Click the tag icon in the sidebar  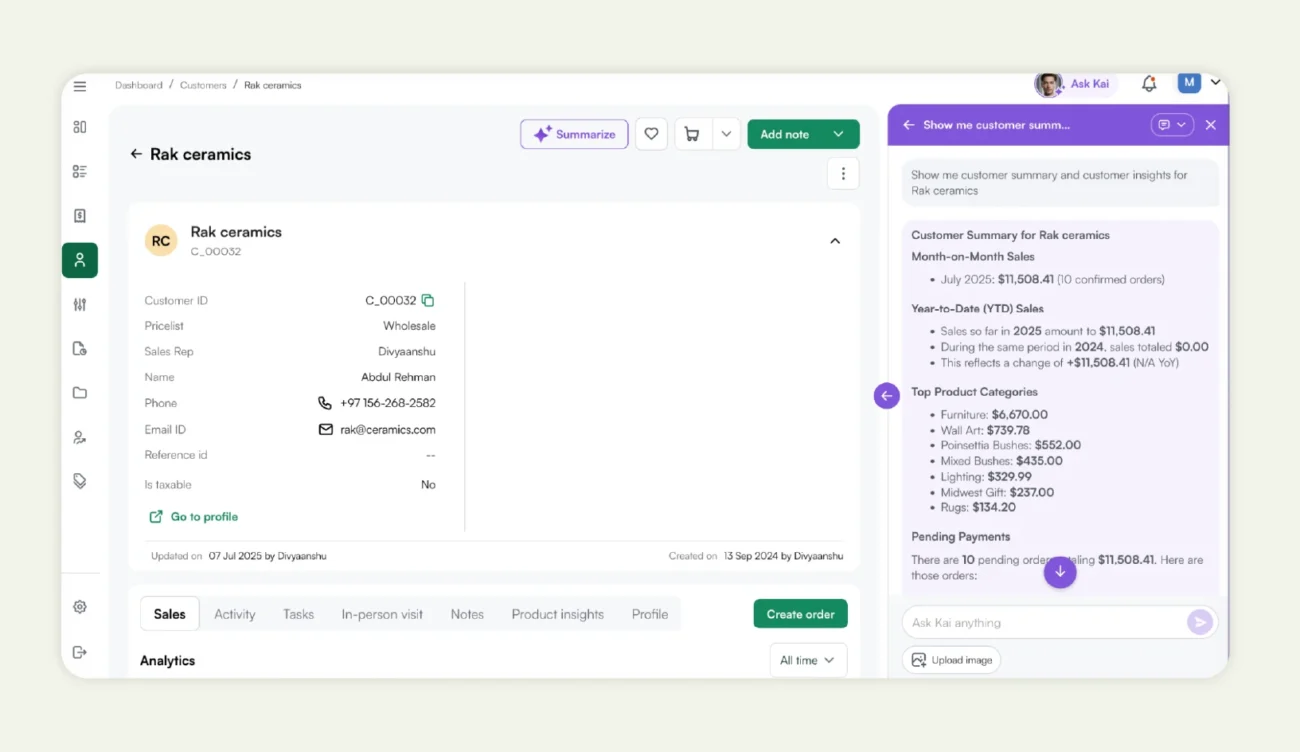pos(80,481)
